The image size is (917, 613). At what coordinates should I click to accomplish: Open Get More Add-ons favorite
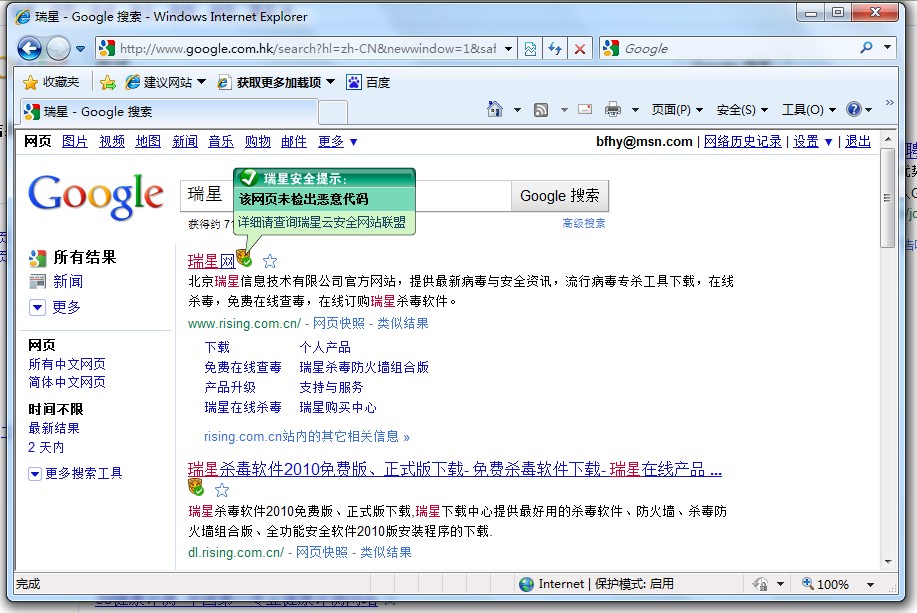click(275, 82)
